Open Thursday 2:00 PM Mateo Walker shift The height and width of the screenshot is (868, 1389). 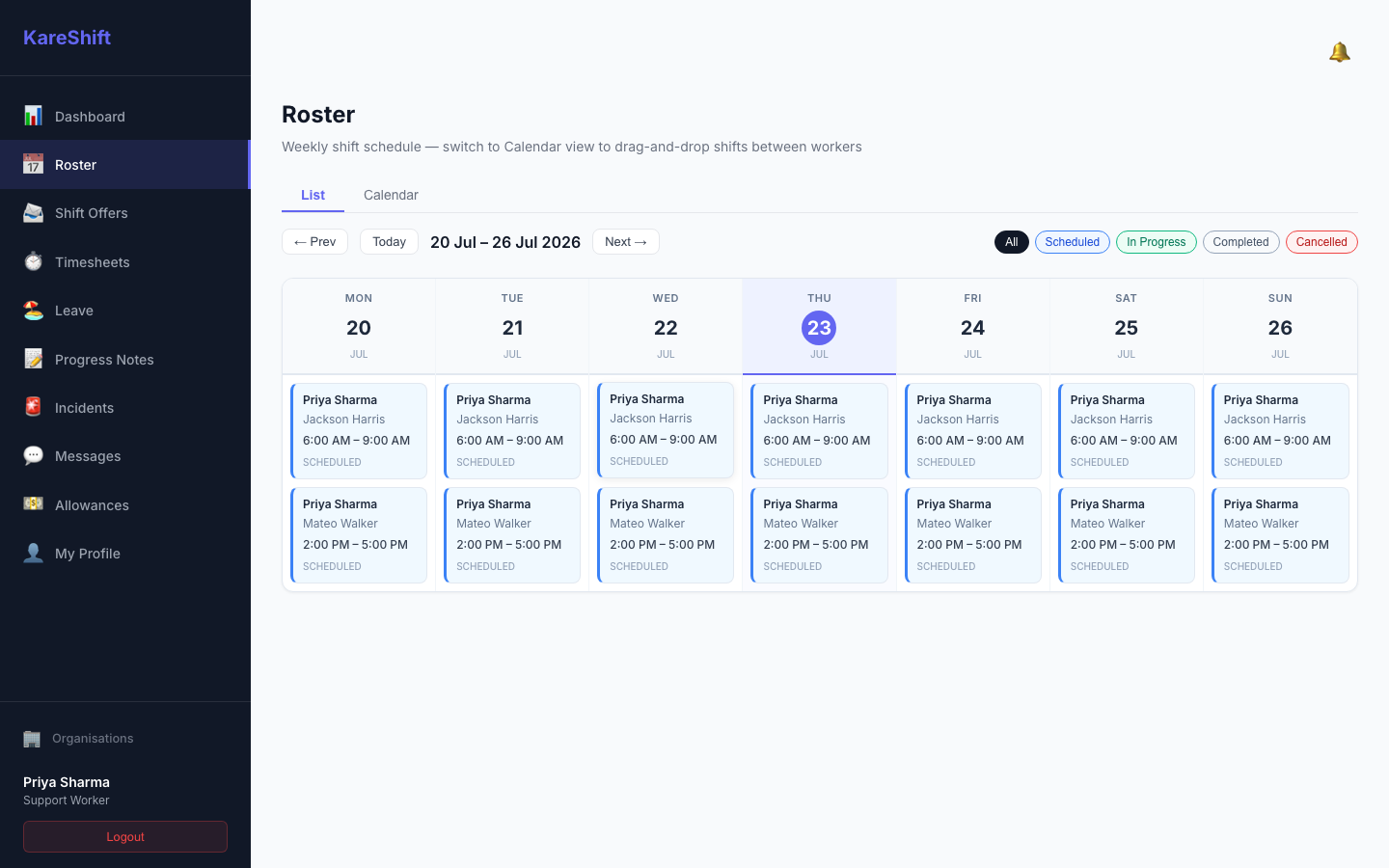(x=819, y=535)
